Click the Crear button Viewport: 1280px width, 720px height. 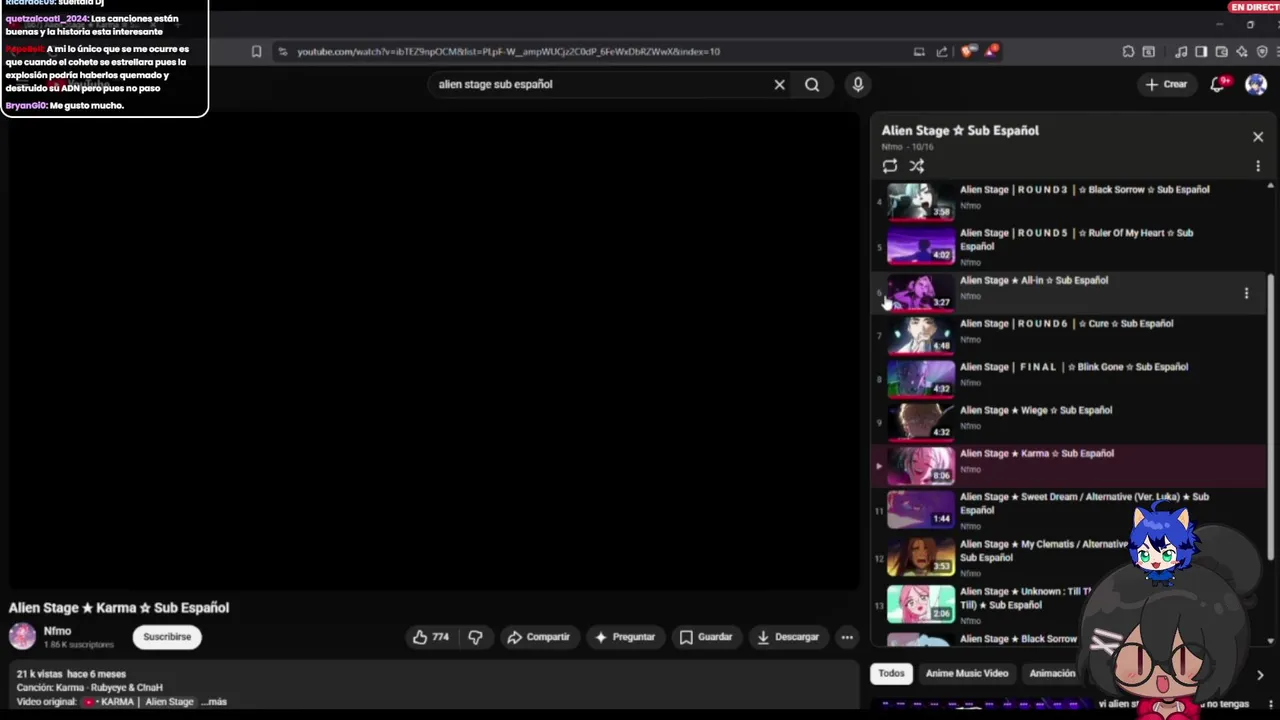click(1166, 85)
